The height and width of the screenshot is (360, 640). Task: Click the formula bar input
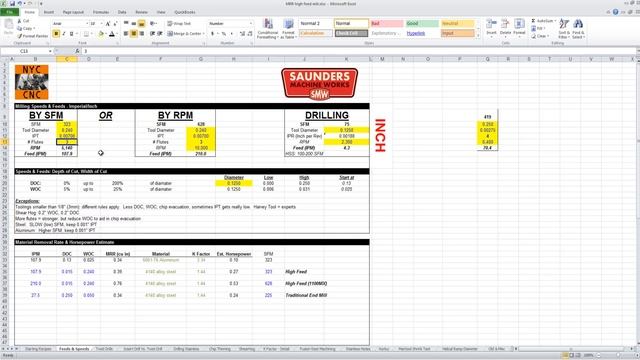coord(359,51)
